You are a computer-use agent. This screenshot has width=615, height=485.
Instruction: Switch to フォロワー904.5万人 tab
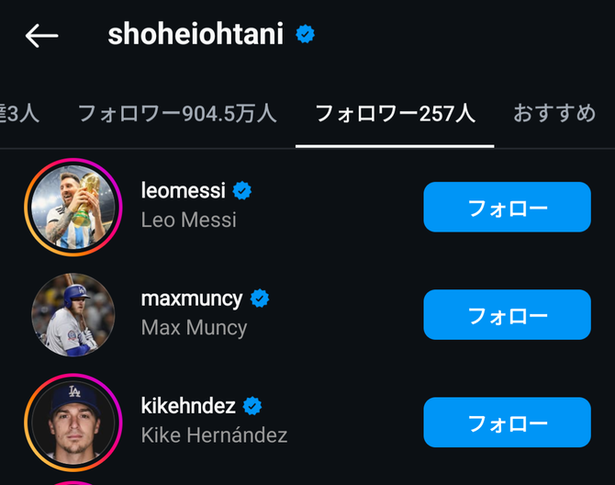click(x=177, y=114)
